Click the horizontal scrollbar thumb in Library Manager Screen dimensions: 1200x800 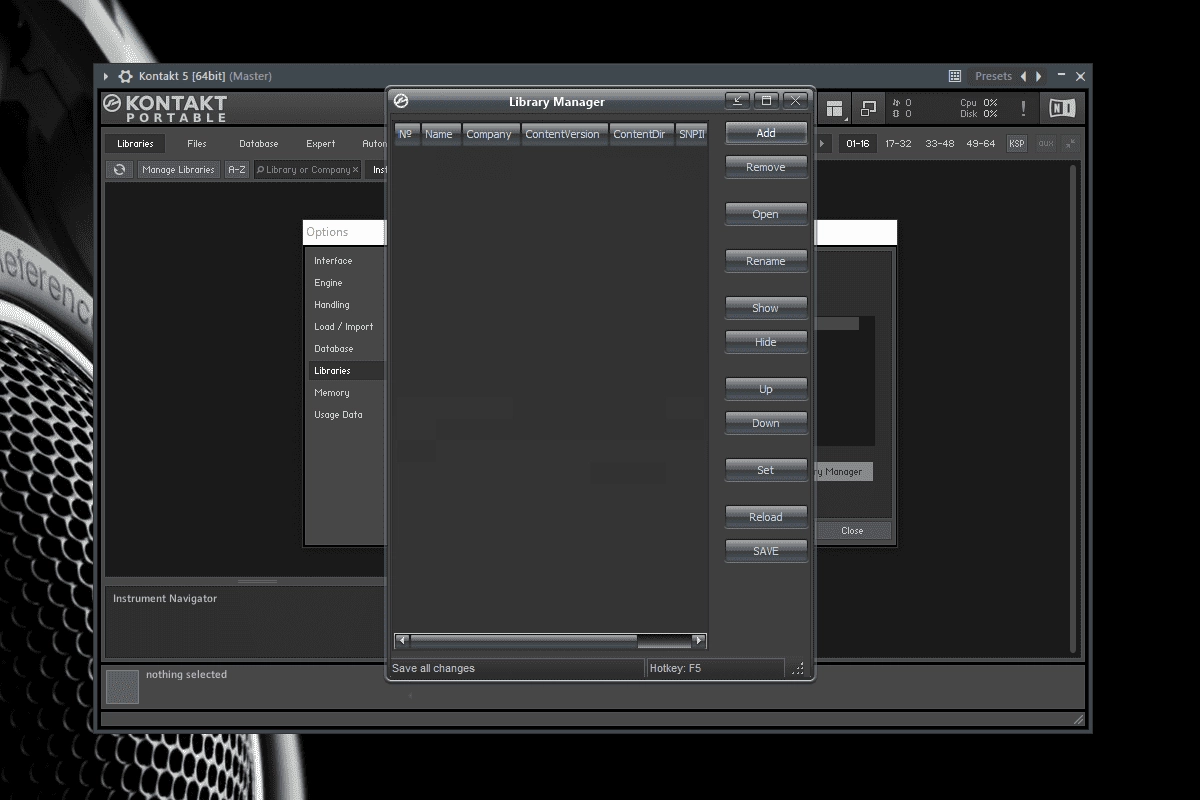pyautogui.click(x=523, y=640)
